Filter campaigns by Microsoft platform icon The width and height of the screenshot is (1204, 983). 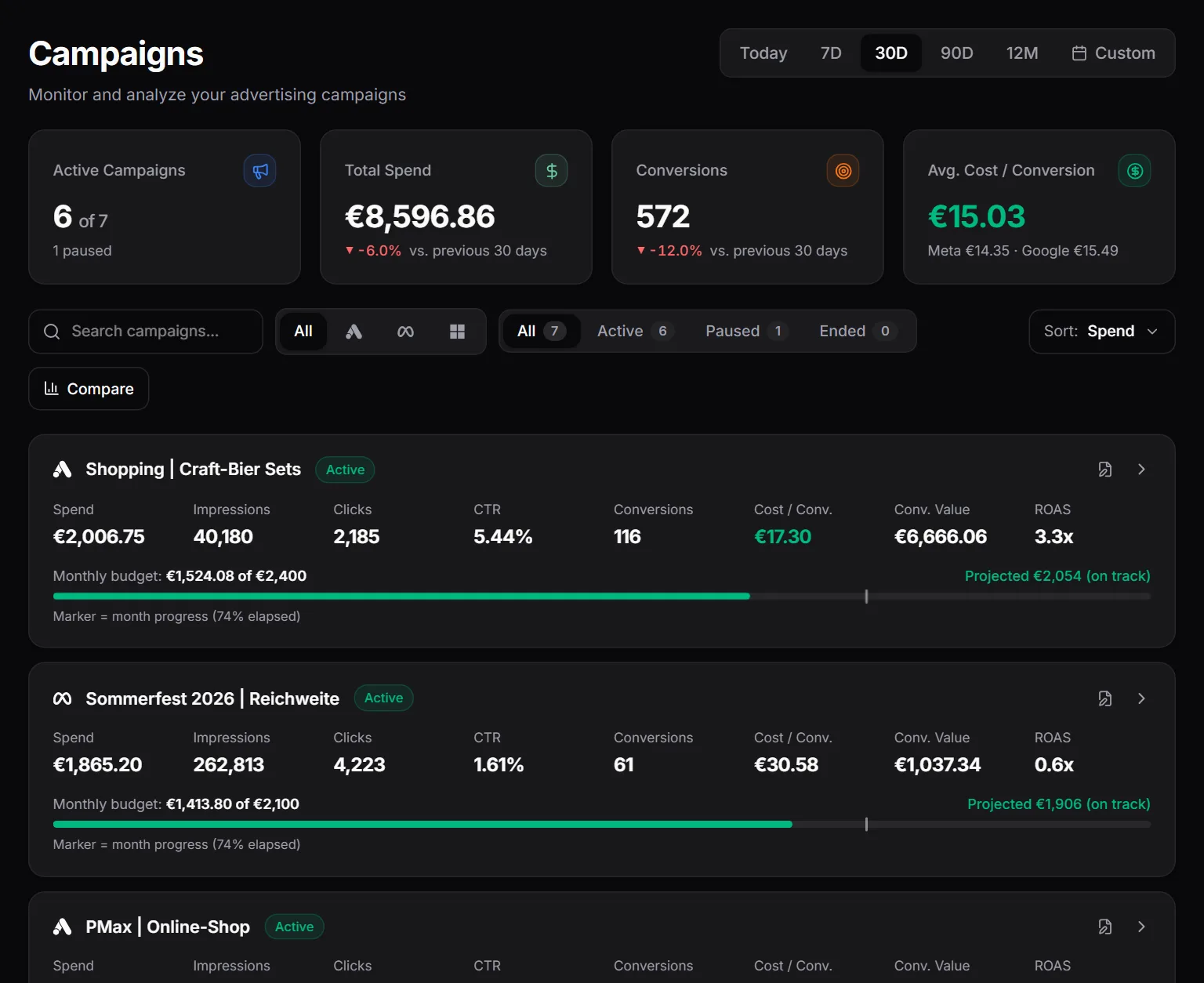tap(457, 332)
